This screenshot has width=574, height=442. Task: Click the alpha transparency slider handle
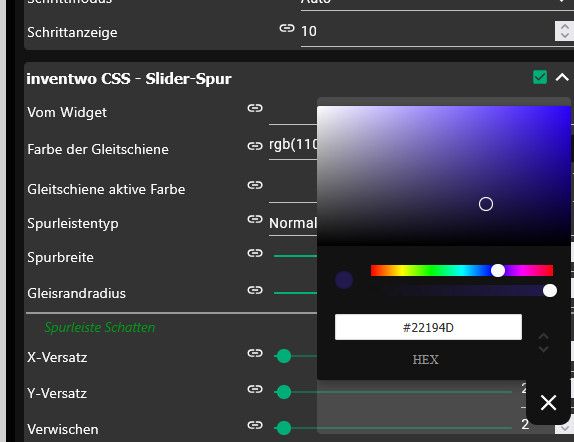(x=550, y=291)
